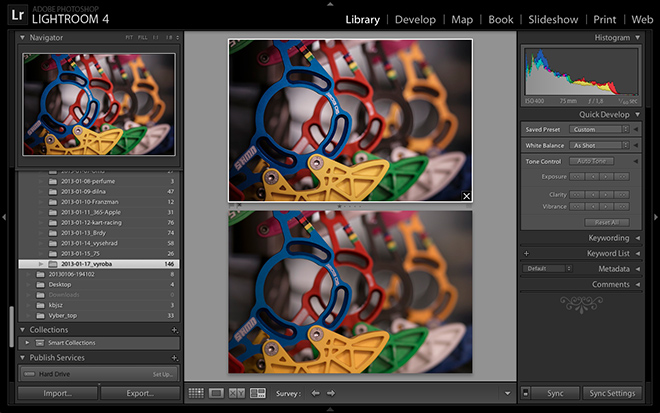Increase Exposure by large step
Viewport: 660px width, 413px height.
[x=622, y=177]
